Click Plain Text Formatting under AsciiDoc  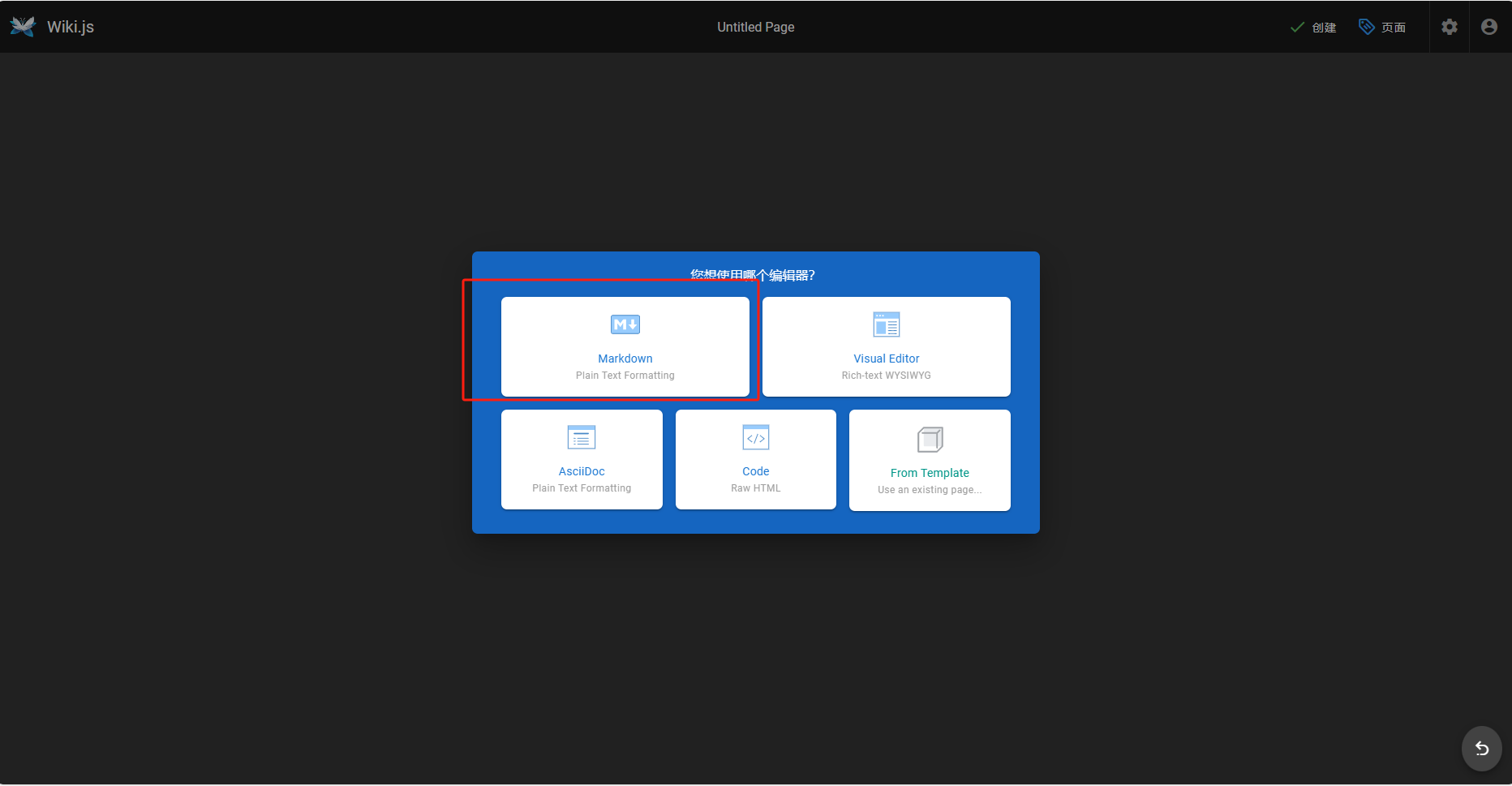coord(582,488)
